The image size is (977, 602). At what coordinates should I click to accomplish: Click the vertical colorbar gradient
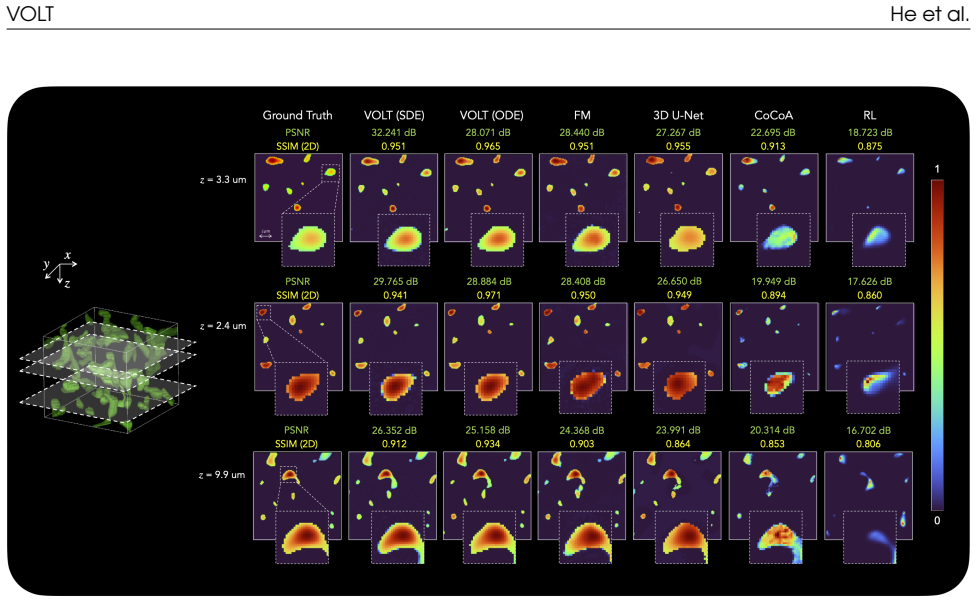[937, 345]
